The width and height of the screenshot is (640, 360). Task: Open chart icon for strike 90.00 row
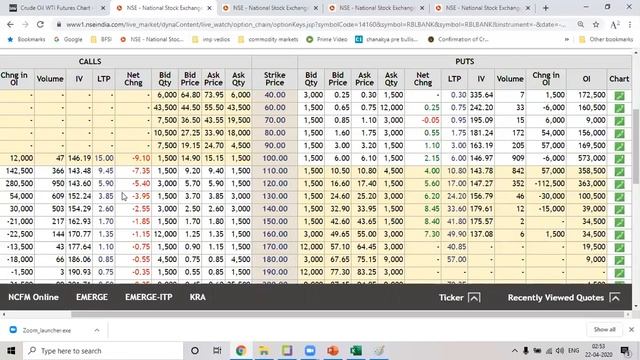point(619,147)
